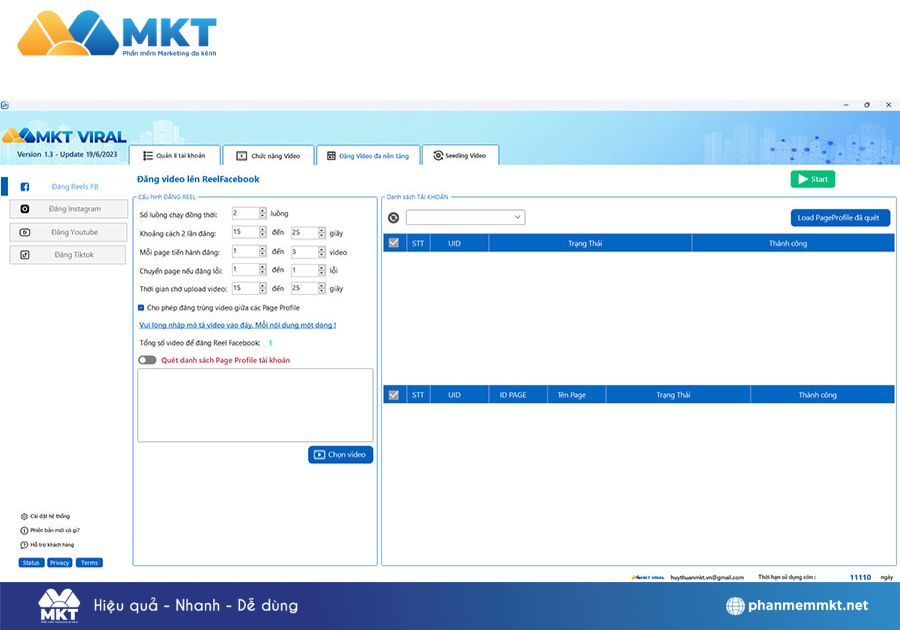Screen dimensions: 900x630
Task: Click the Facebook icon in the sidebar
Action: click(x=25, y=187)
